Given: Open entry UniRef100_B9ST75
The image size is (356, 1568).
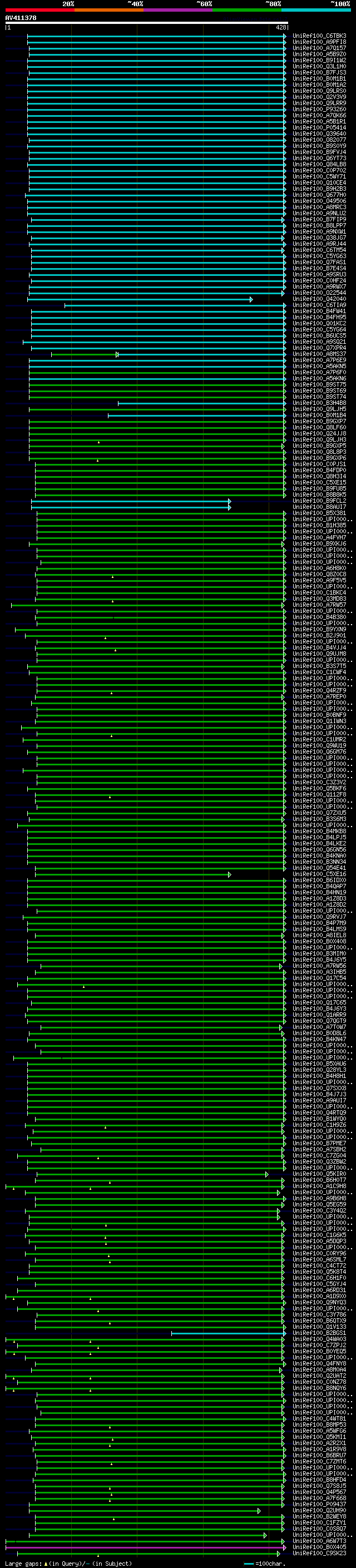Looking at the screenshot, I should (x=319, y=385).
